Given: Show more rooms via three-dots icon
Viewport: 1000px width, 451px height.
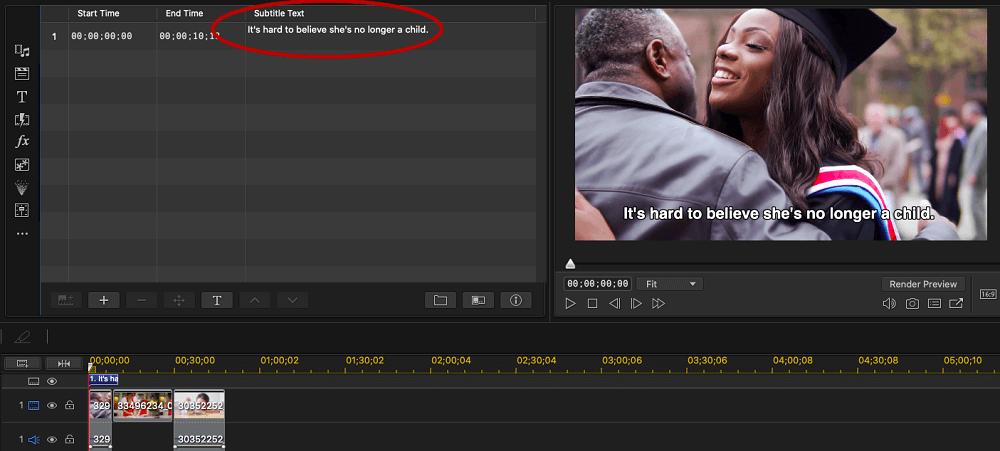Looking at the screenshot, I should (22, 234).
